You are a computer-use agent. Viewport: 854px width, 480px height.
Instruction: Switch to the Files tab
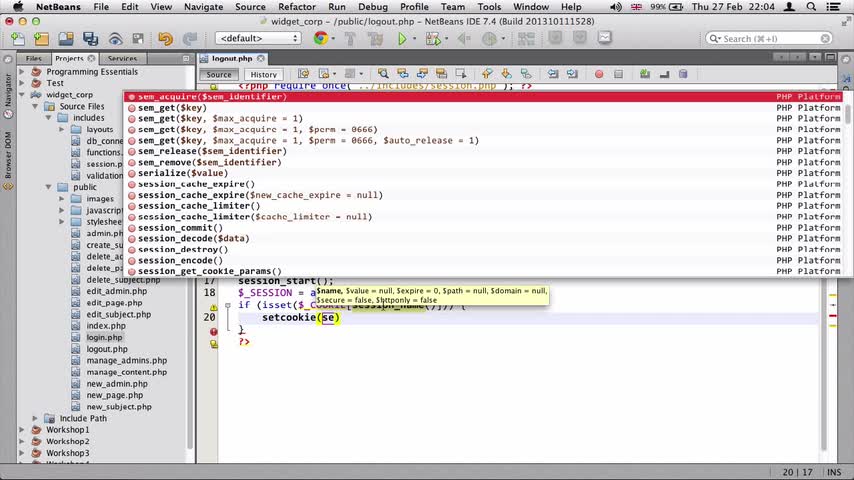(x=34, y=58)
